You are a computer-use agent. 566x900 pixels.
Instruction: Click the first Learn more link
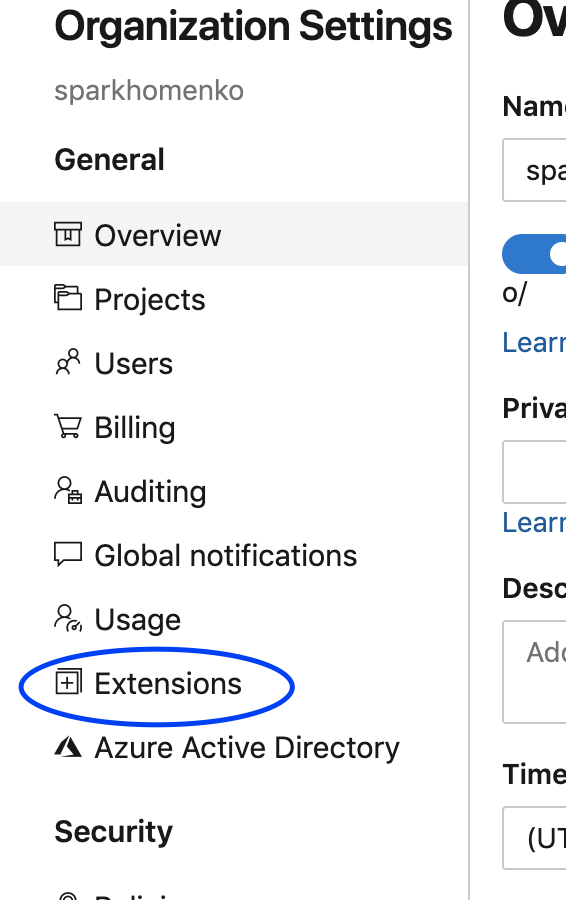(534, 343)
